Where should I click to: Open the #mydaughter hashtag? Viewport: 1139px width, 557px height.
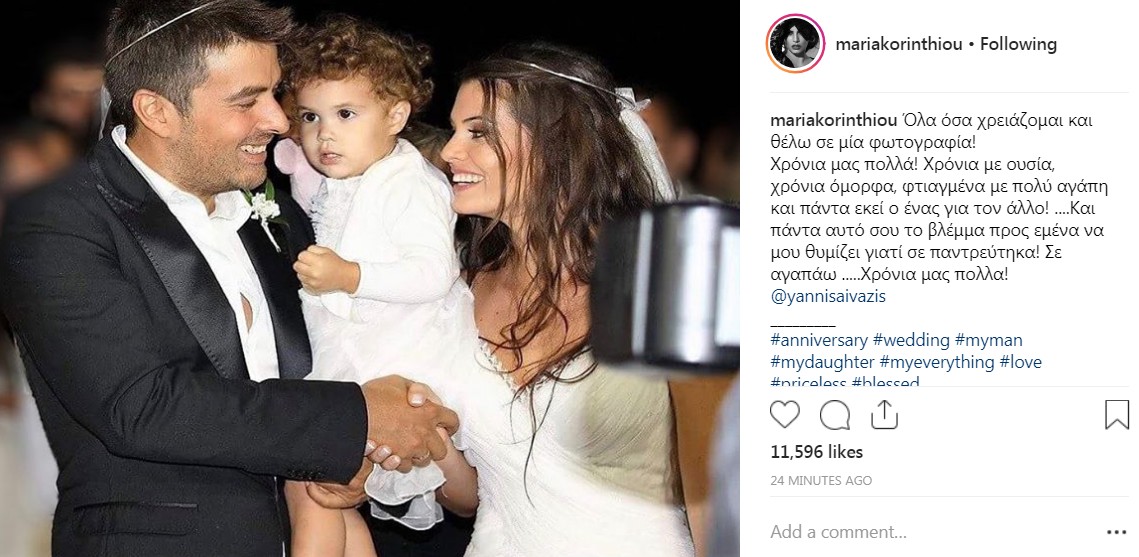click(822, 362)
